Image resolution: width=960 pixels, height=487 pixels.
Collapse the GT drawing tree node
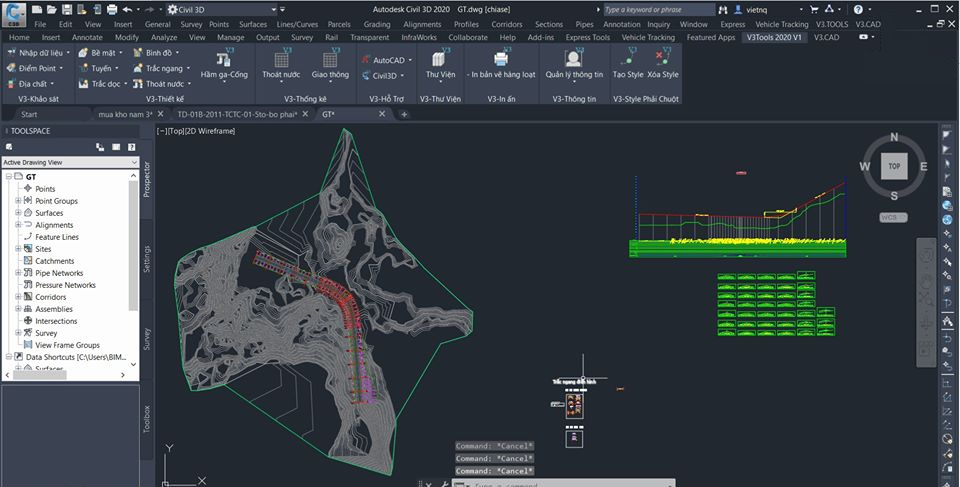[8, 177]
